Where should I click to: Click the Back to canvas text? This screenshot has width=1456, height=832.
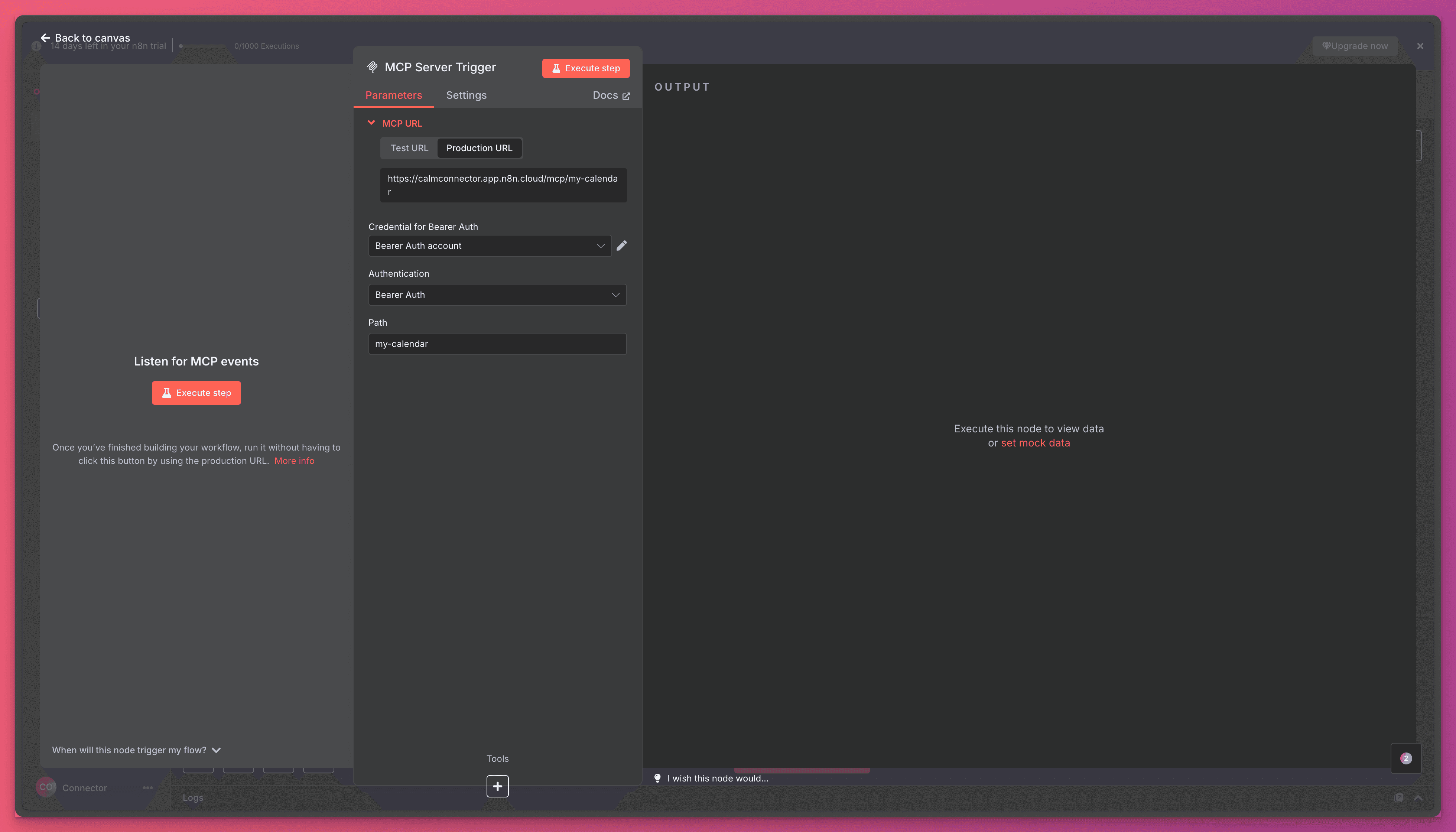(x=92, y=38)
